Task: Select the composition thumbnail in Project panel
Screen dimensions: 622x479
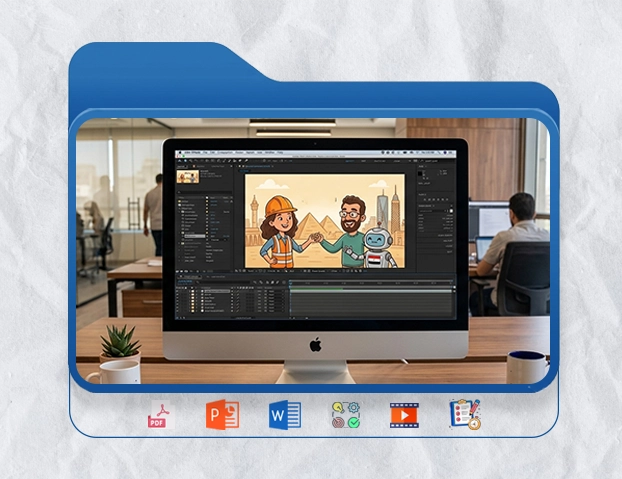Action: pos(188,176)
